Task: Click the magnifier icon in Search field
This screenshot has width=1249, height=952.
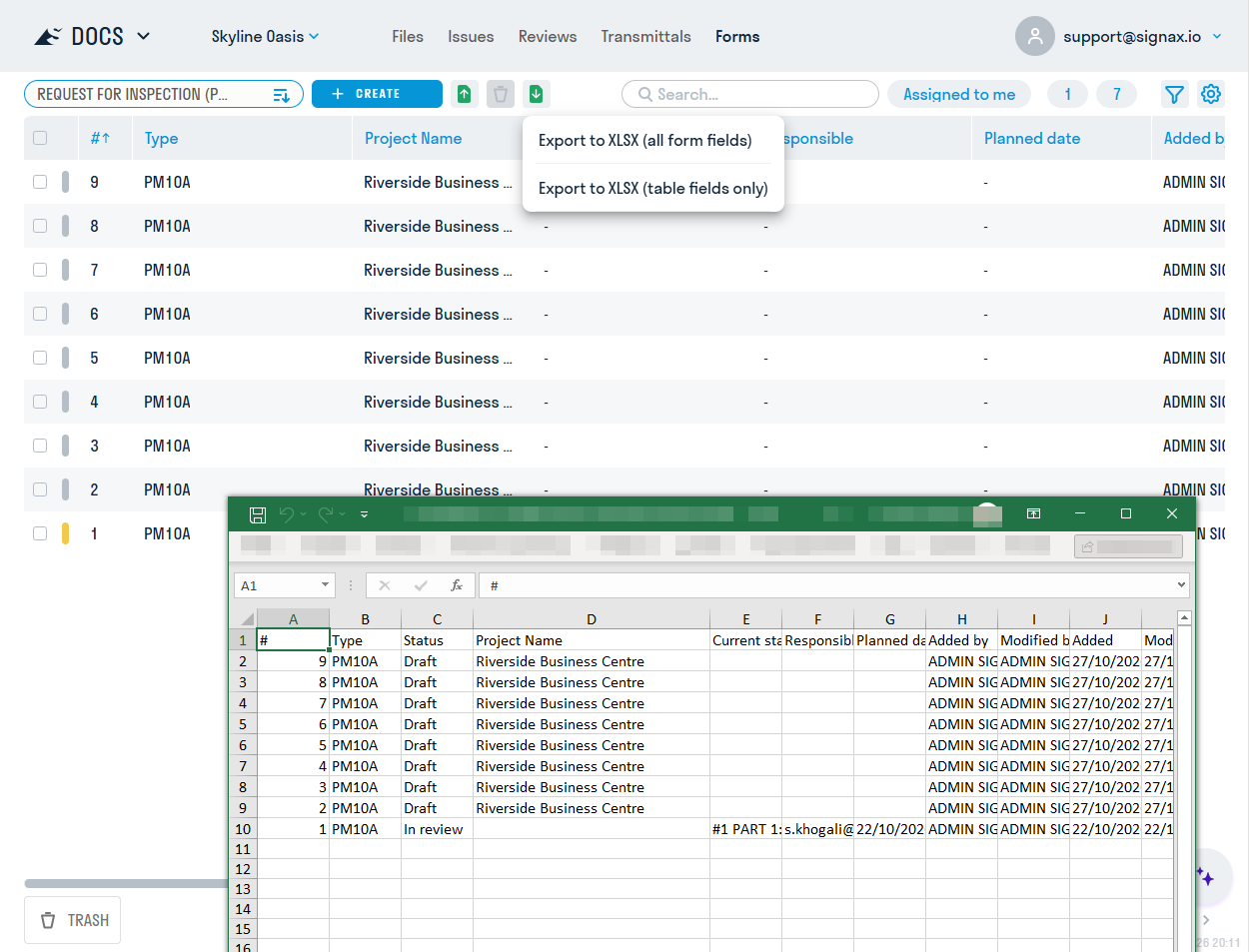Action: tap(645, 94)
